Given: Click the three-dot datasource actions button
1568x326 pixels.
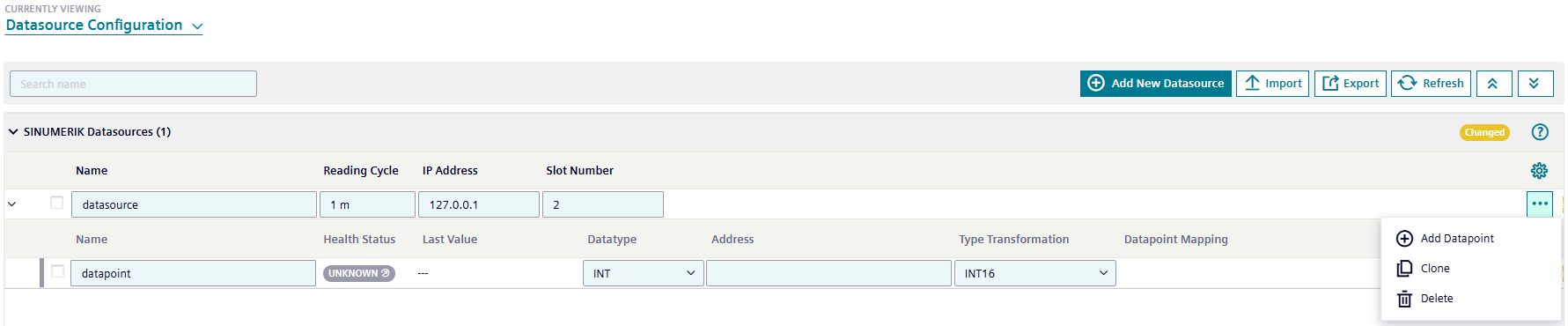Looking at the screenshot, I should (x=1539, y=204).
